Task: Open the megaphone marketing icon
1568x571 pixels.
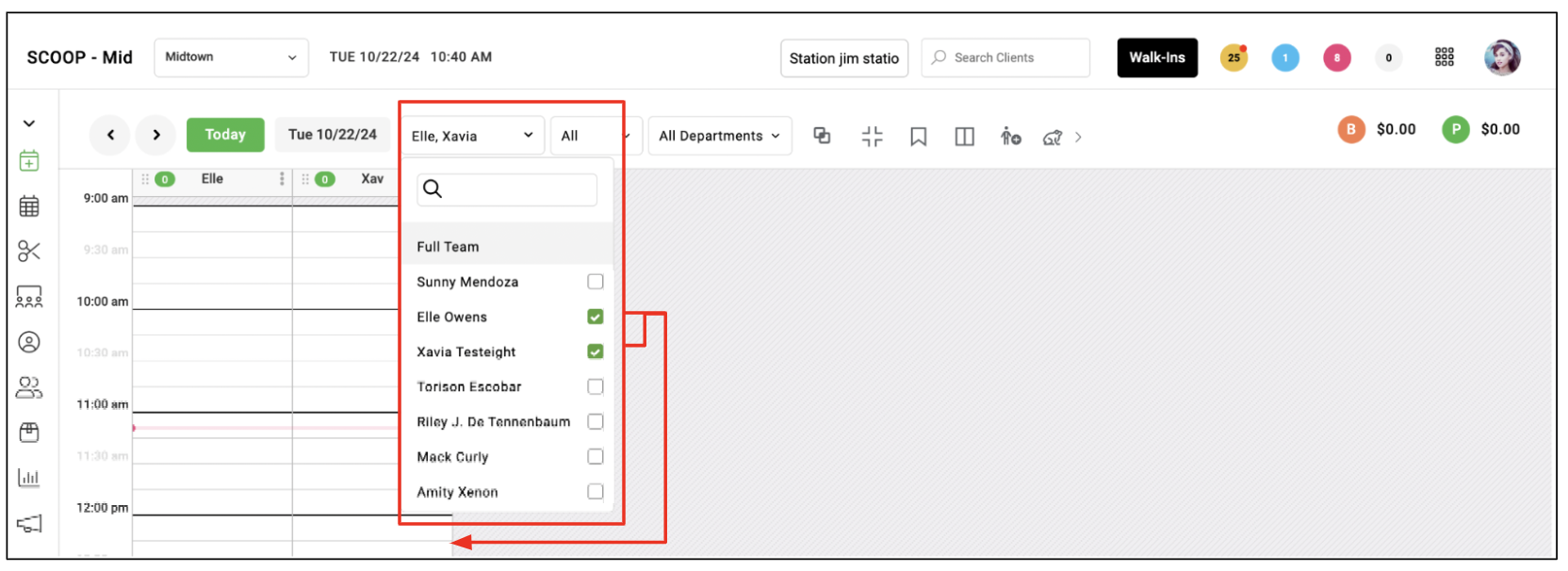Action: (x=29, y=523)
